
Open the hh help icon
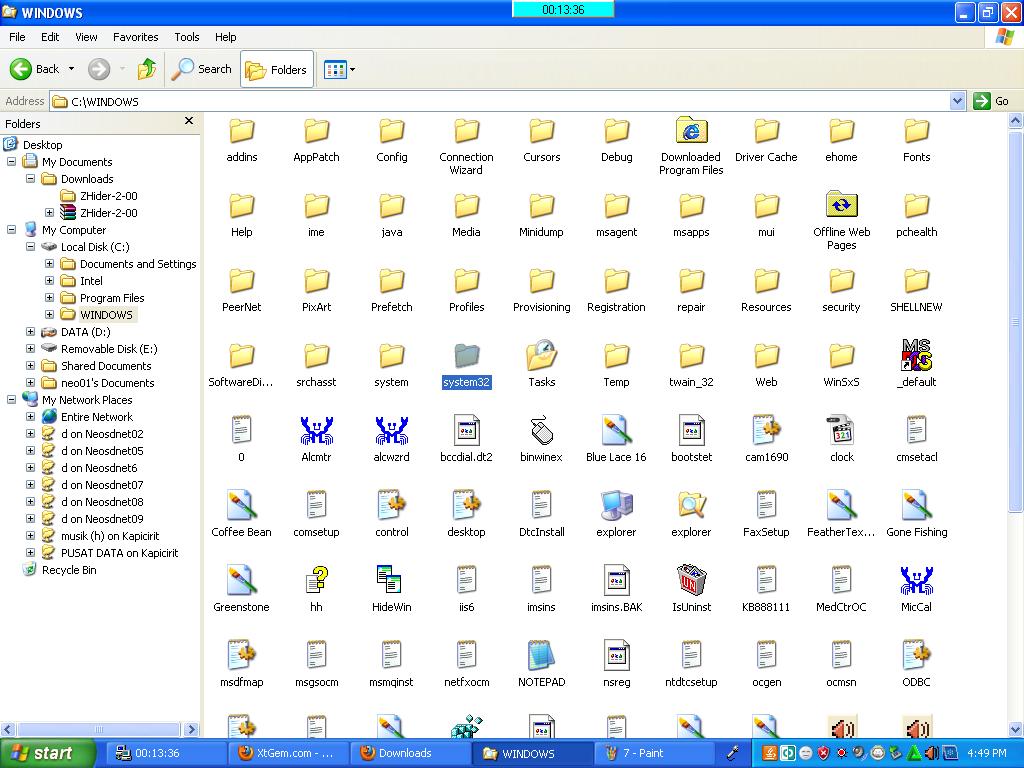click(316, 581)
